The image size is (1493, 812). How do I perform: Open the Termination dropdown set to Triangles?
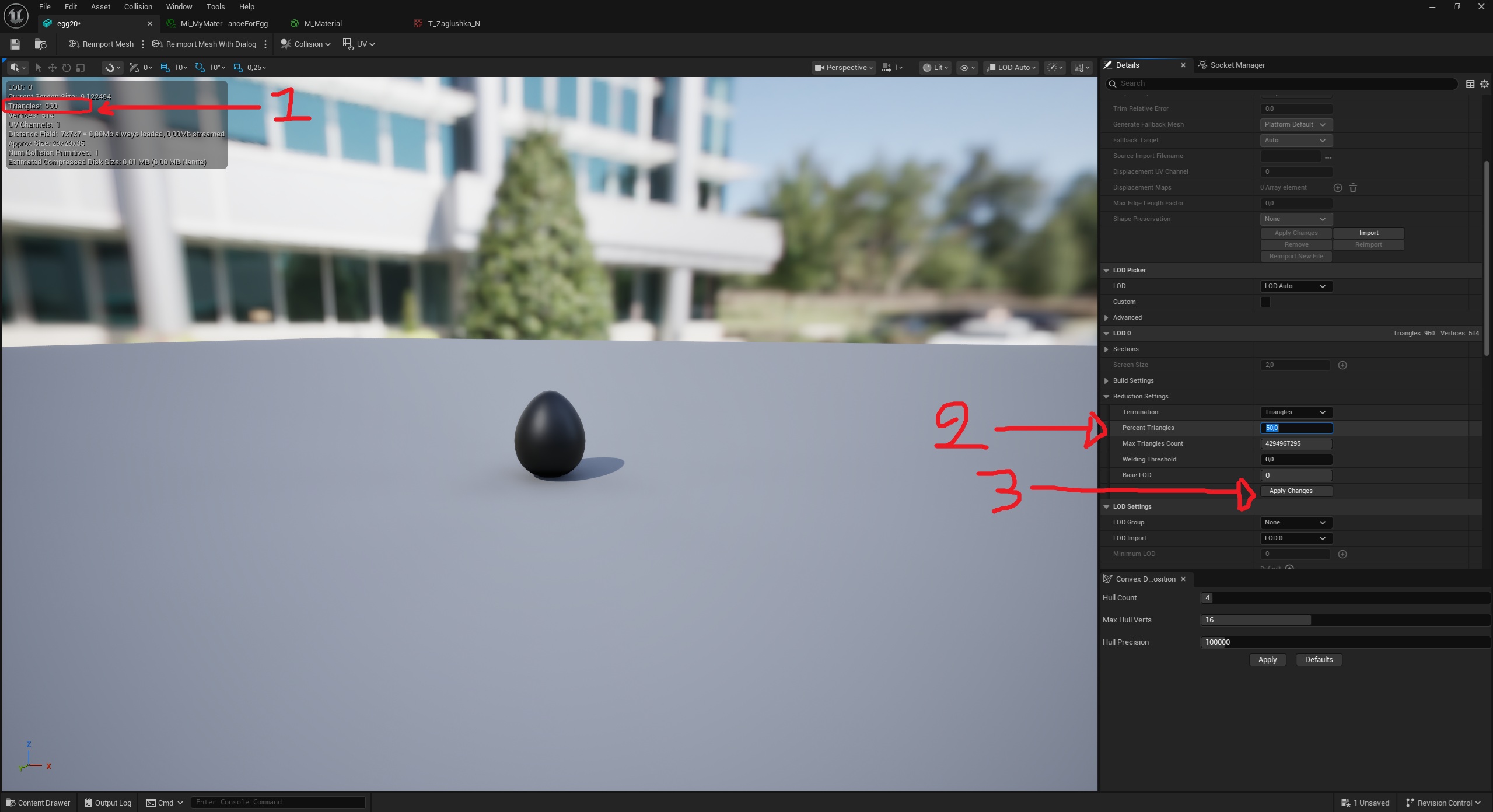[x=1296, y=412]
